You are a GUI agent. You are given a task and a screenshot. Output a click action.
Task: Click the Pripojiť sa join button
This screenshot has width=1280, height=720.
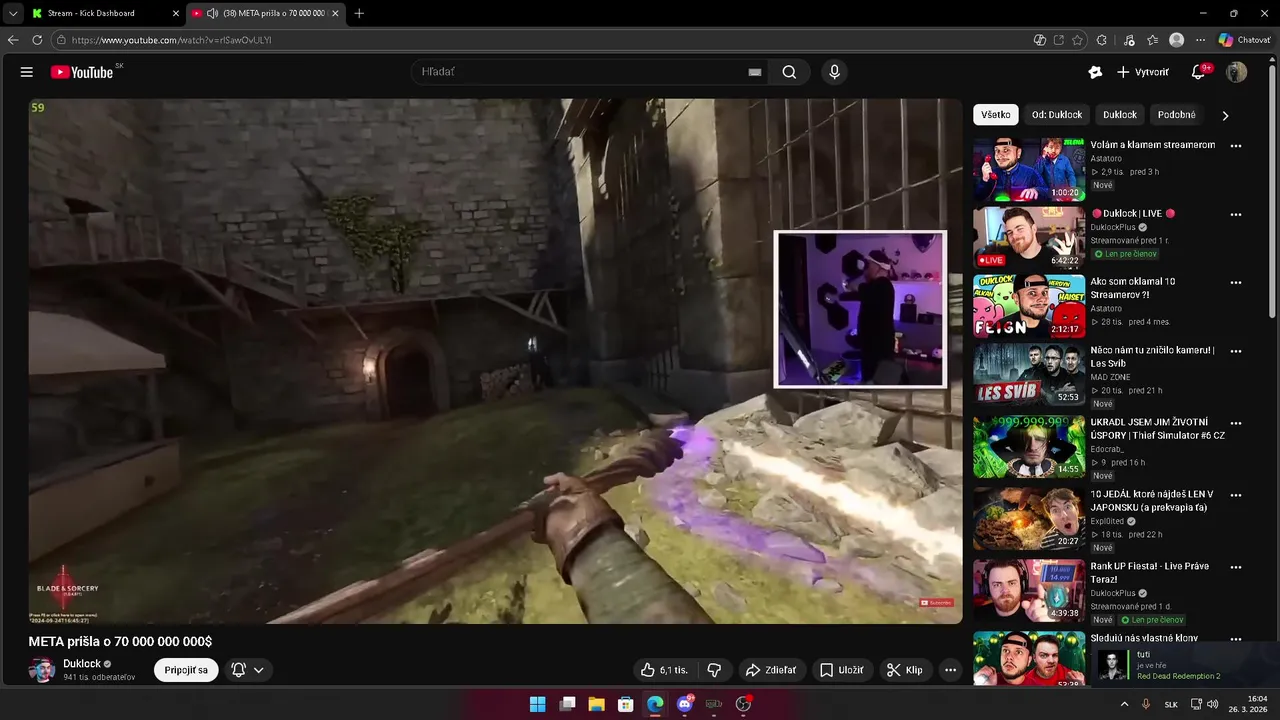click(x=186, y=670)
